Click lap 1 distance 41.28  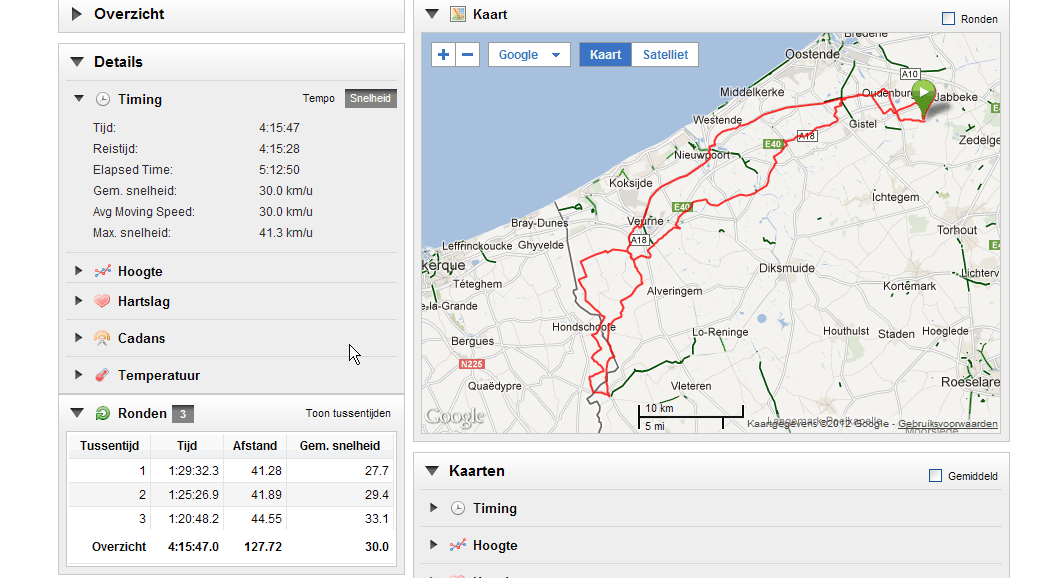click(266, 470)
